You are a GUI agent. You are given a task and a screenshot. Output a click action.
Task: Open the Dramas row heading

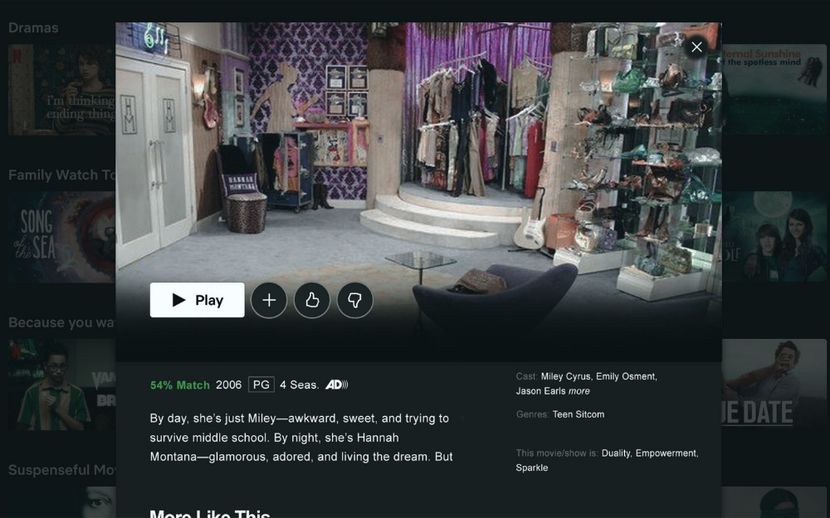pos(33,28)
